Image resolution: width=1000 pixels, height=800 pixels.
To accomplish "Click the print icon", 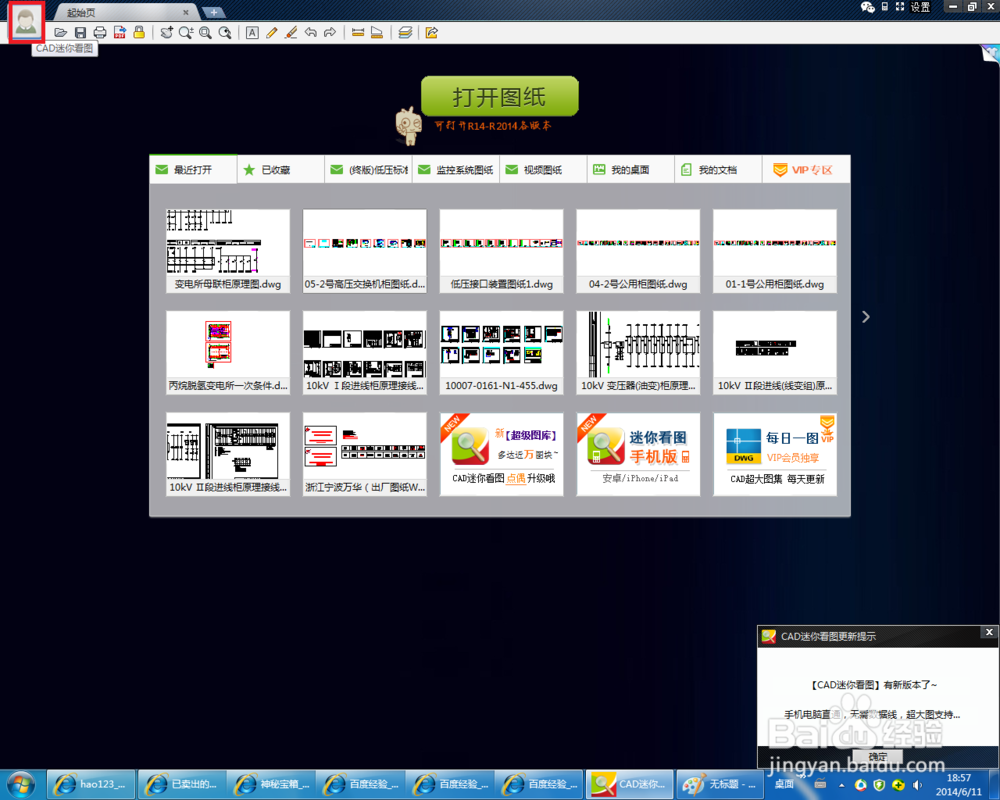I will (x=100, y=33).
